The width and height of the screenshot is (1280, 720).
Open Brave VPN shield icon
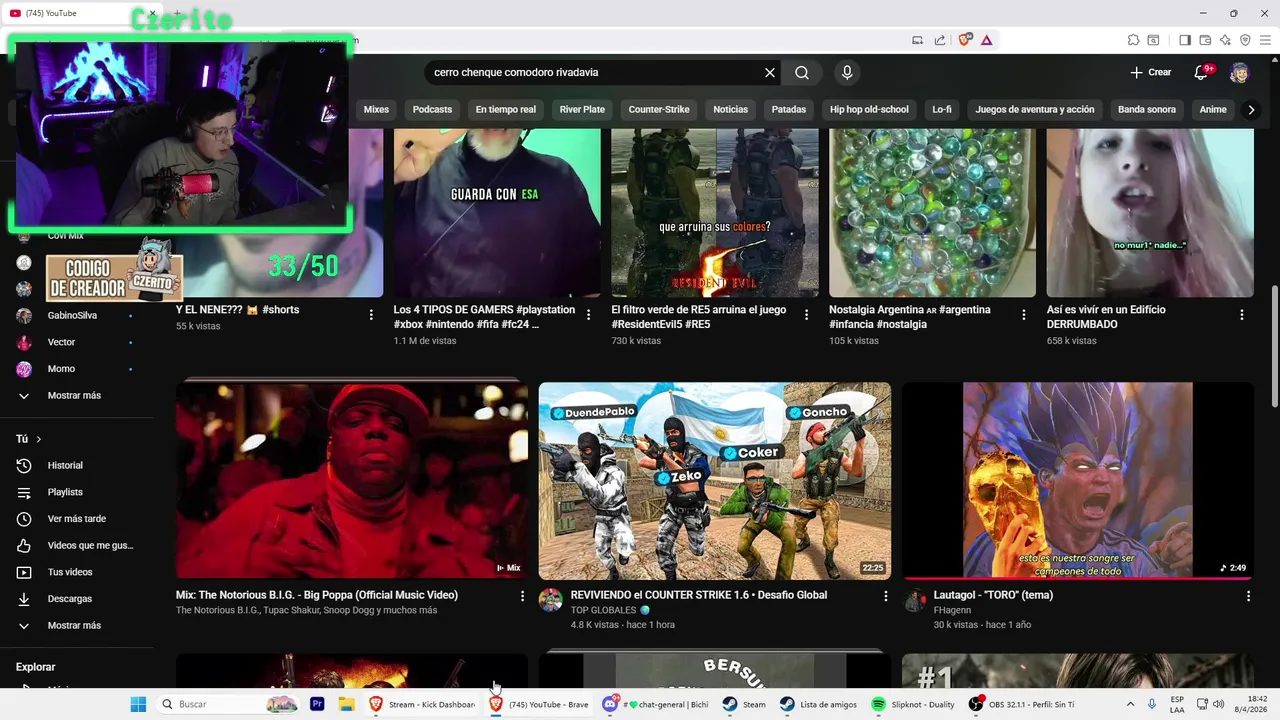tap(1245, 40)
